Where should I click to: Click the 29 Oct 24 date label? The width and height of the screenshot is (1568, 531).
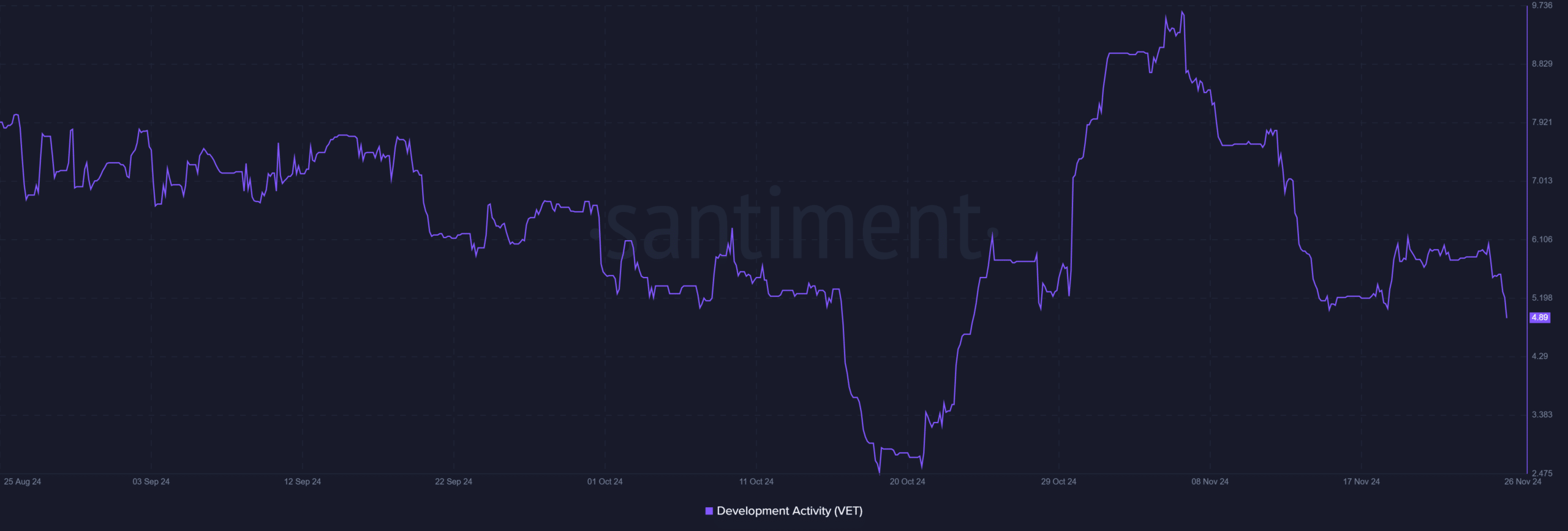1059,481
